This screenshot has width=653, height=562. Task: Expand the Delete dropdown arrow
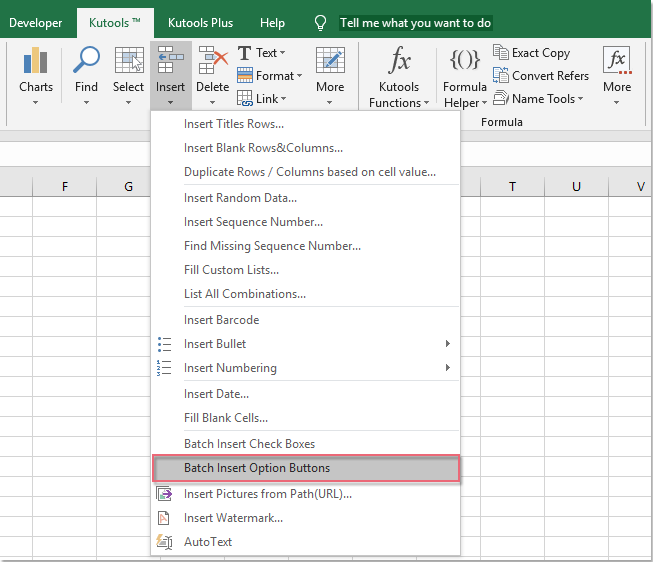(212, 102)
